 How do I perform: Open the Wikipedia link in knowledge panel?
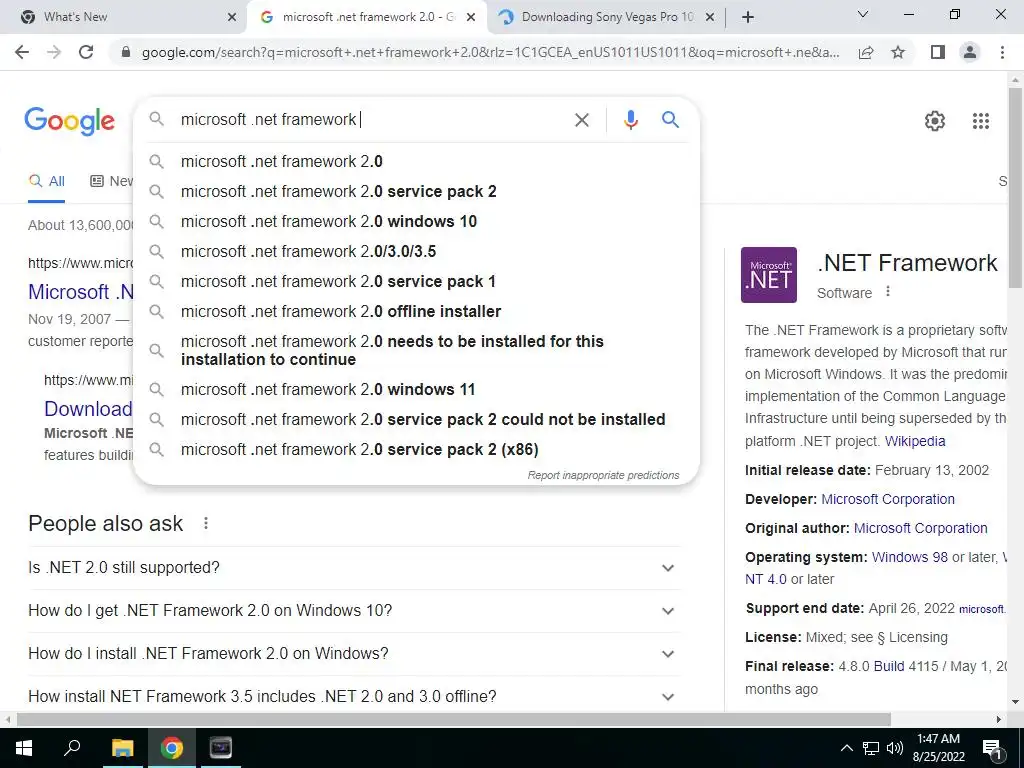click(914, 441)
